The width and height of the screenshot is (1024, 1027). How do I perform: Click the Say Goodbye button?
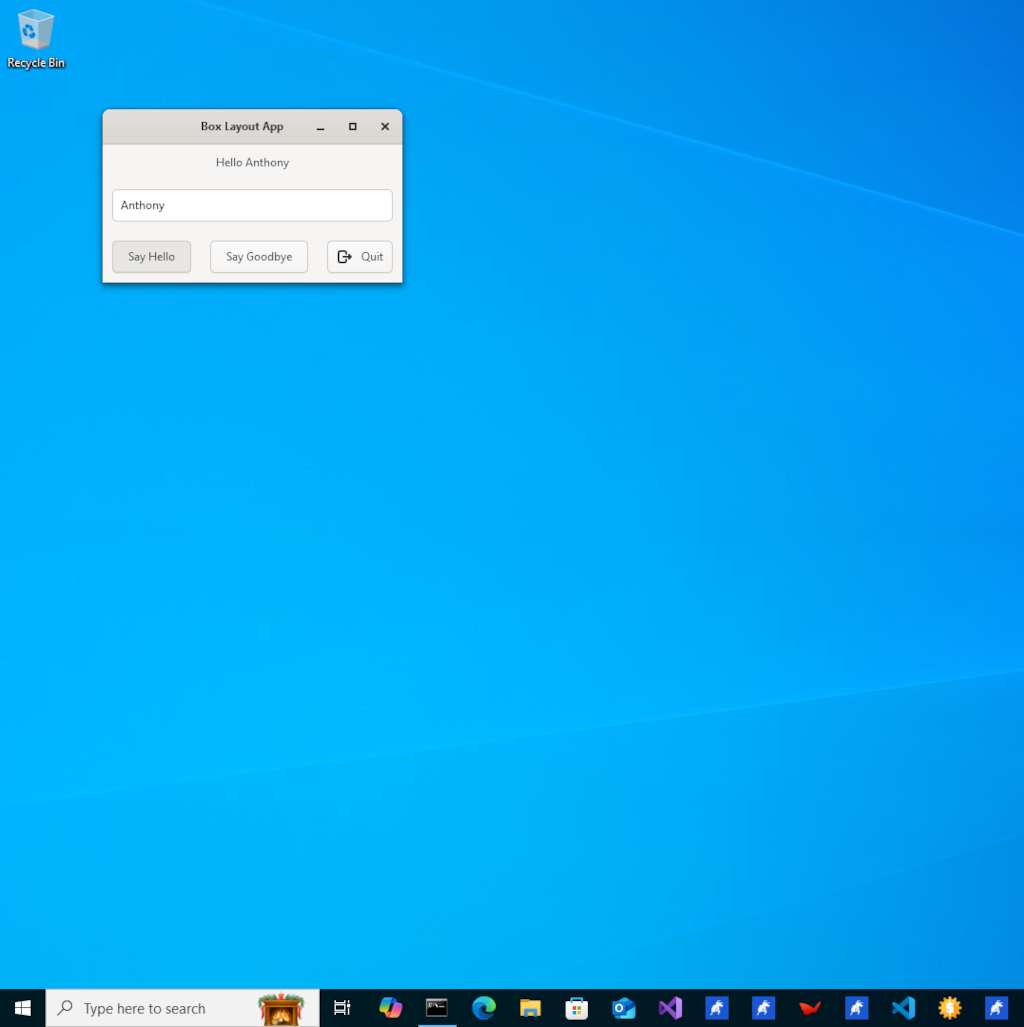tap(258, 256)
